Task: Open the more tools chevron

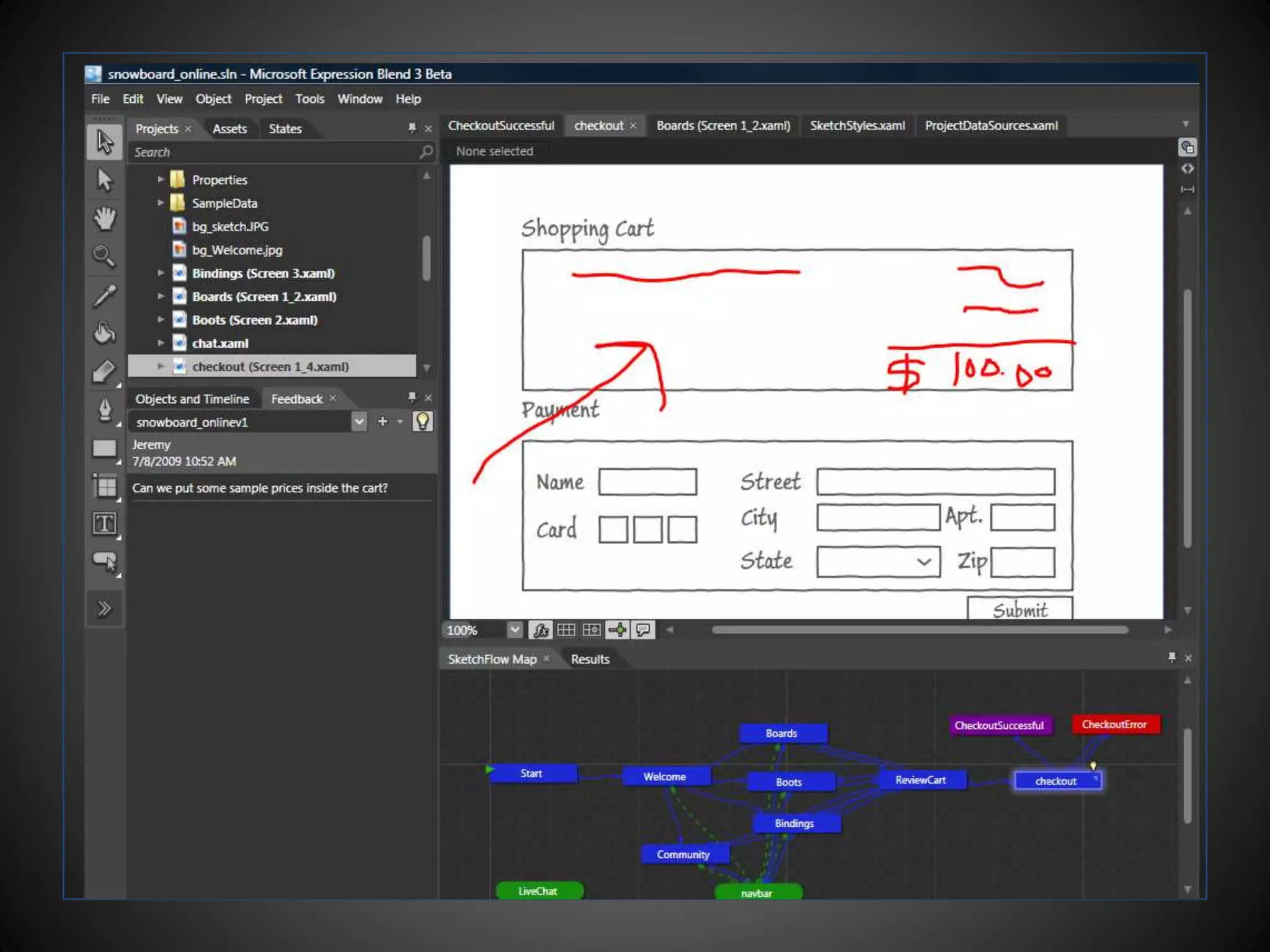Action: point(104,609)
